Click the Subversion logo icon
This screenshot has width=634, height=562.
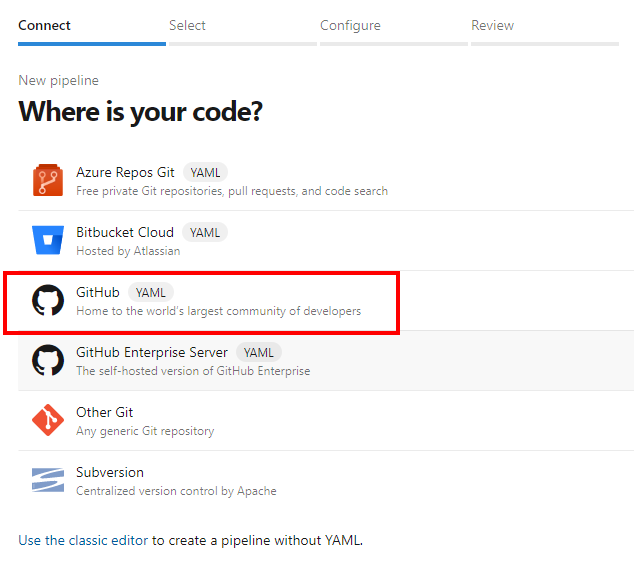pyautogui.click(x=48, y=480)
